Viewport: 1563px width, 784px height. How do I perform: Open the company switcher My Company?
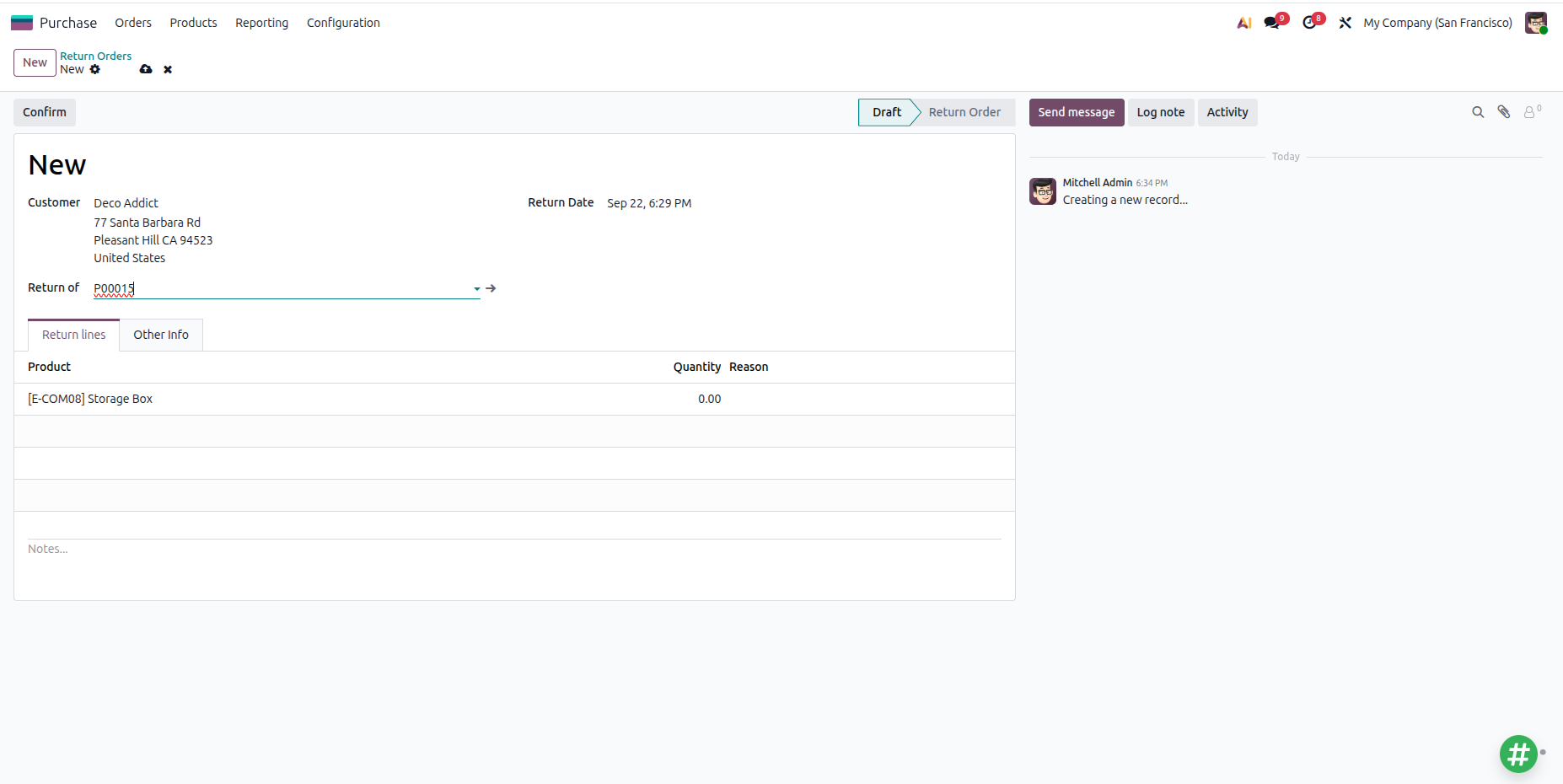tap(1437, 23)
